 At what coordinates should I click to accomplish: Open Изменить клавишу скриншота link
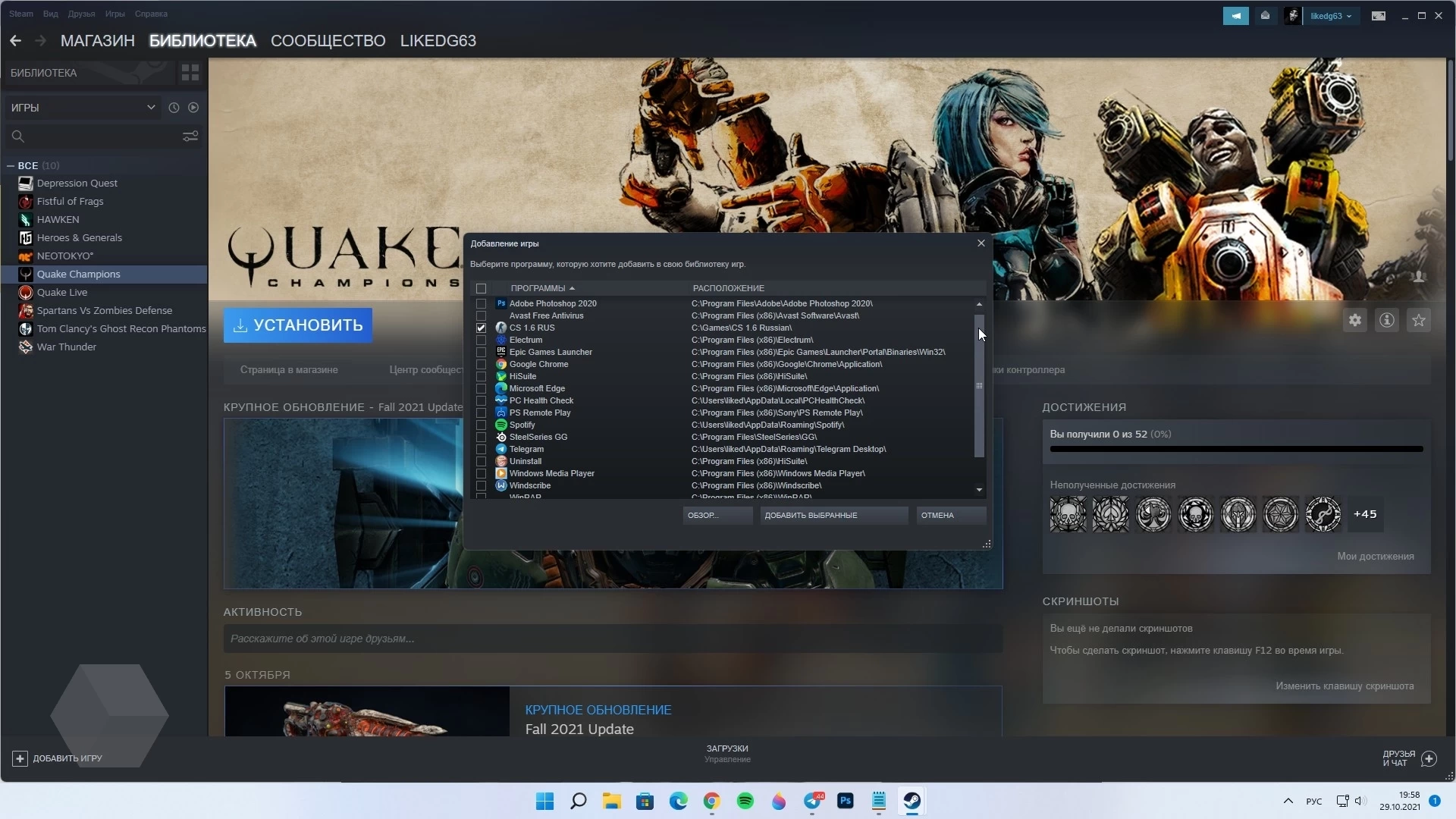click(x=1345, y=686)
